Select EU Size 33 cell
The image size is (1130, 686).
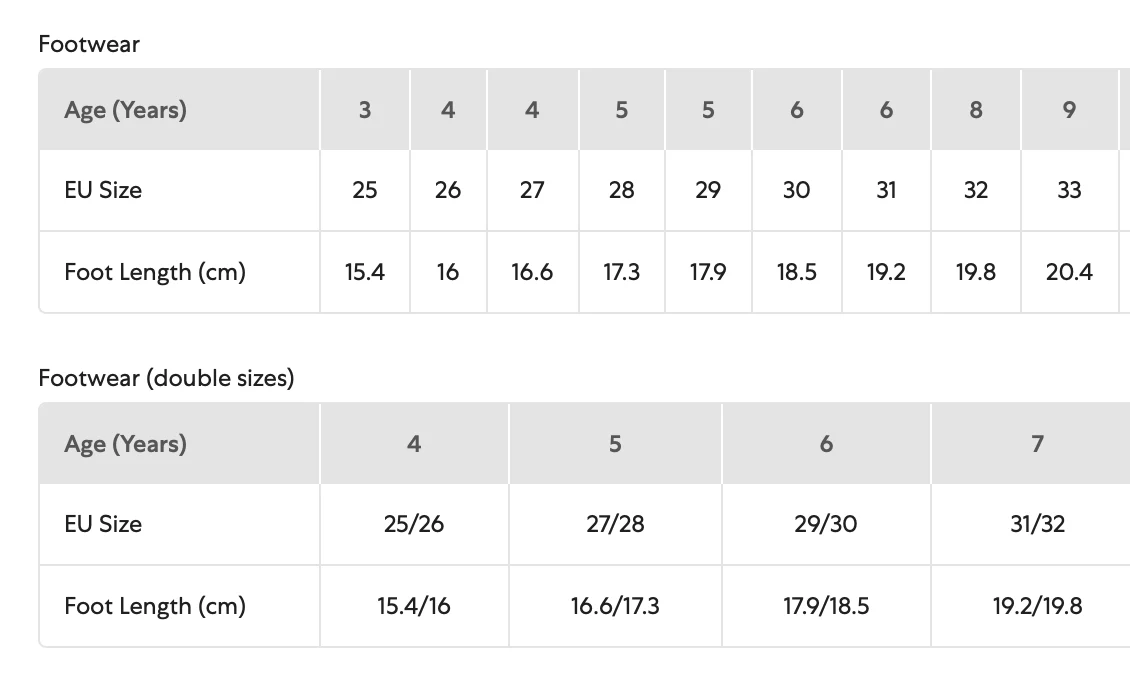click(1069, 190)
